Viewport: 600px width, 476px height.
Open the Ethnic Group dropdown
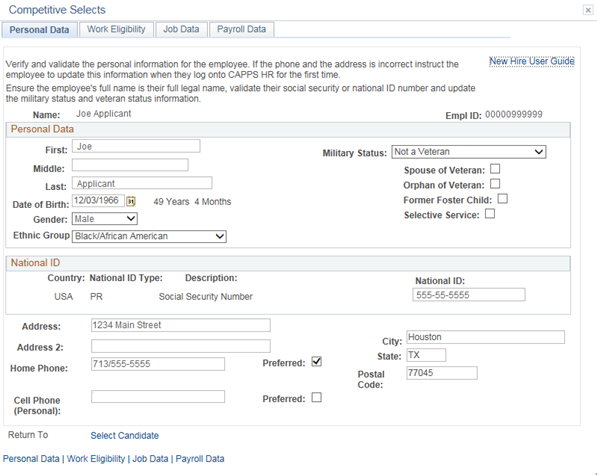[x=149, y=236]
